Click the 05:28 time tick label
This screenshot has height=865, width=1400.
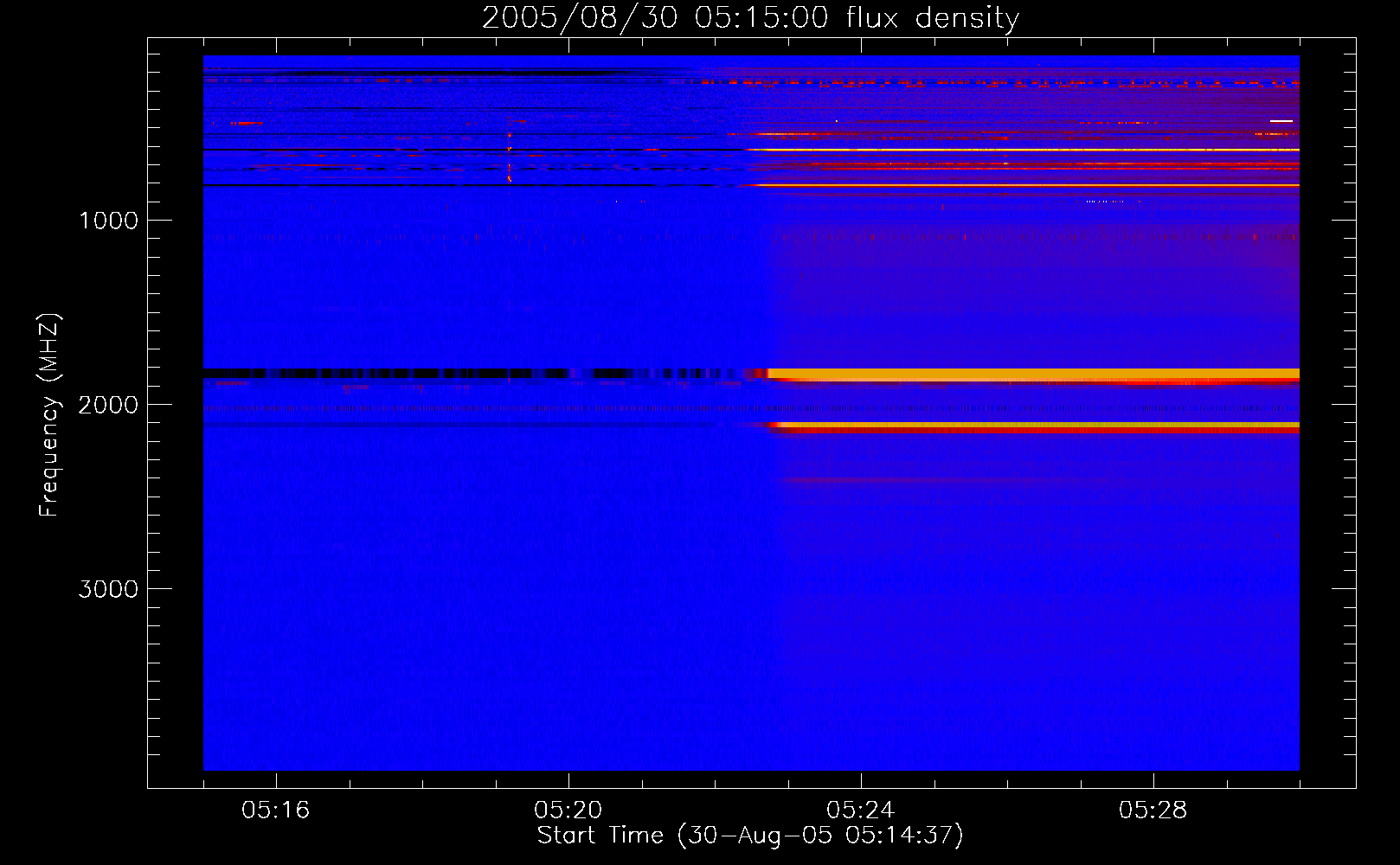[1153, 811]
